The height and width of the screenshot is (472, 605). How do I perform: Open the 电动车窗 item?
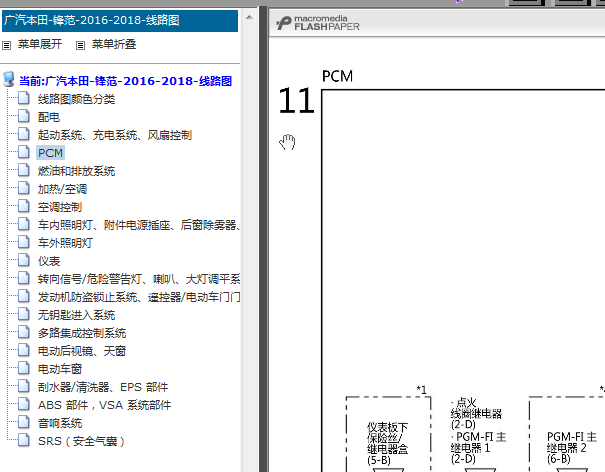[x=60, y=369]
